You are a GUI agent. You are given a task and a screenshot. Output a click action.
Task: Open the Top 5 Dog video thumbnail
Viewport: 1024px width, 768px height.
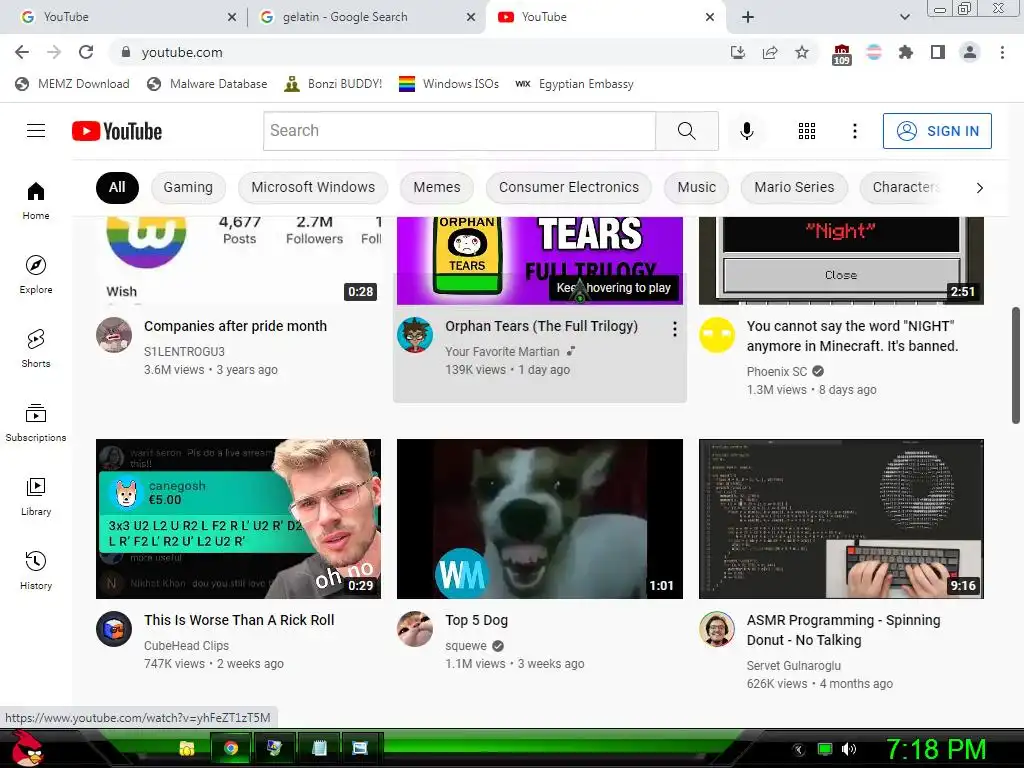click(x=540, y=519)
